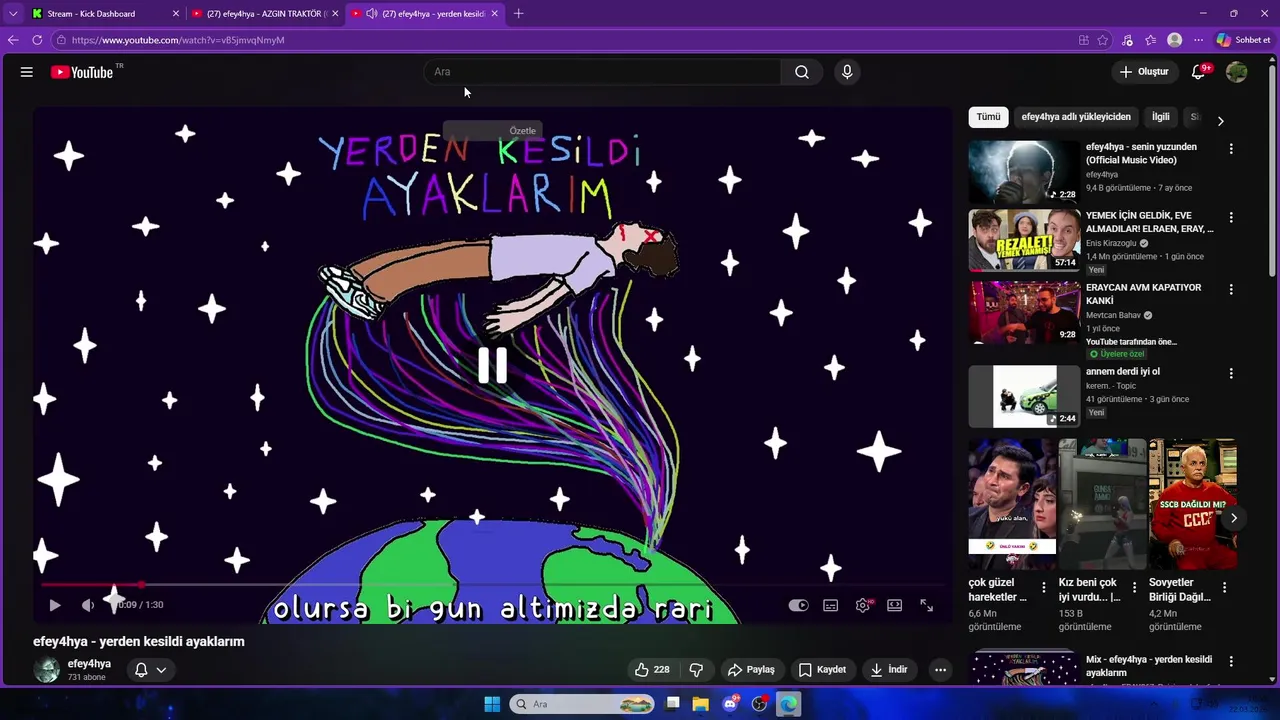Click the Oluştur create button
This screenshot has height=720, width=1280.
pyautogui.click(x=1144, y=72)
